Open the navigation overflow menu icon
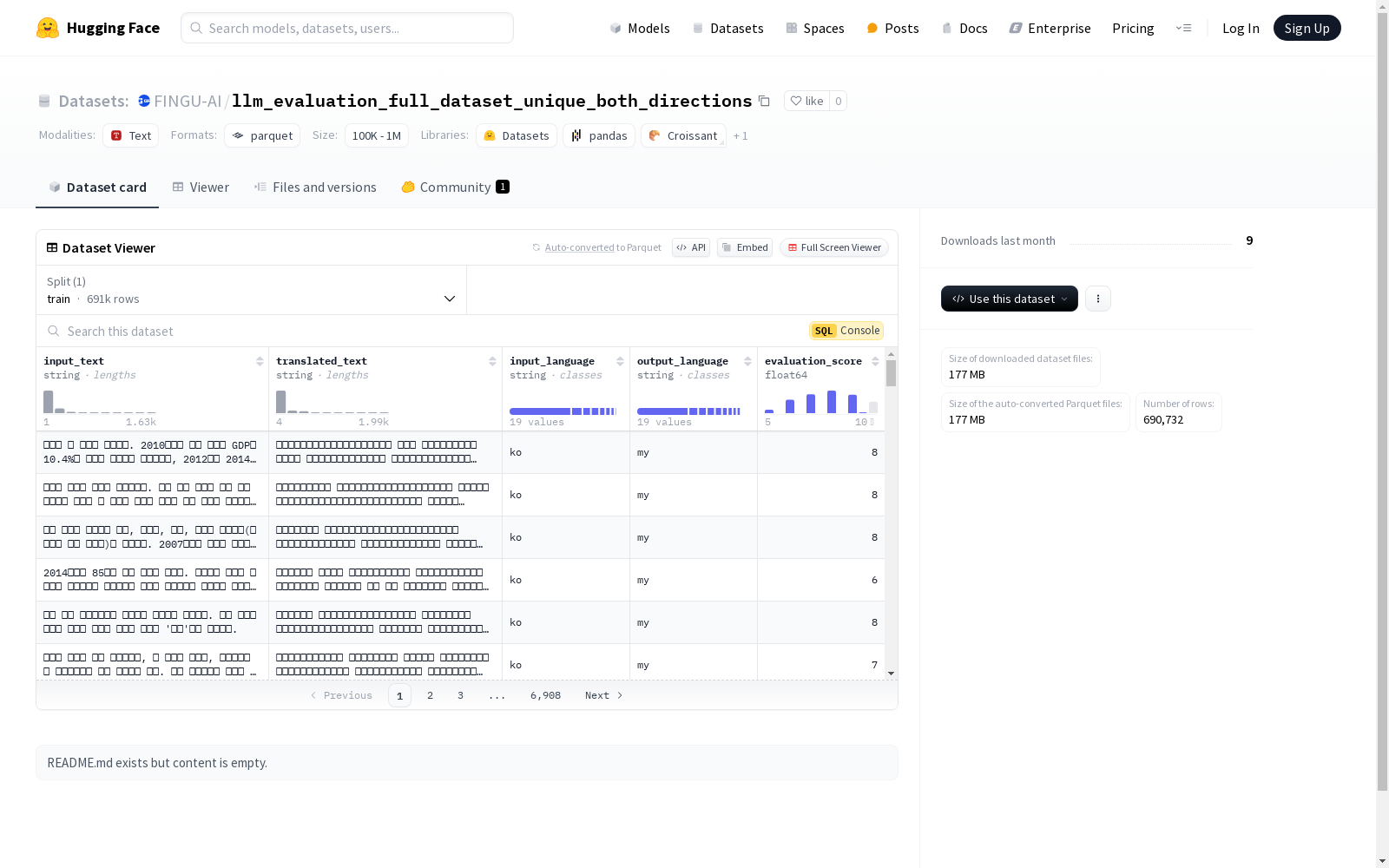The height and width of the screenshot is (868, 1389). pos(1183,28)
